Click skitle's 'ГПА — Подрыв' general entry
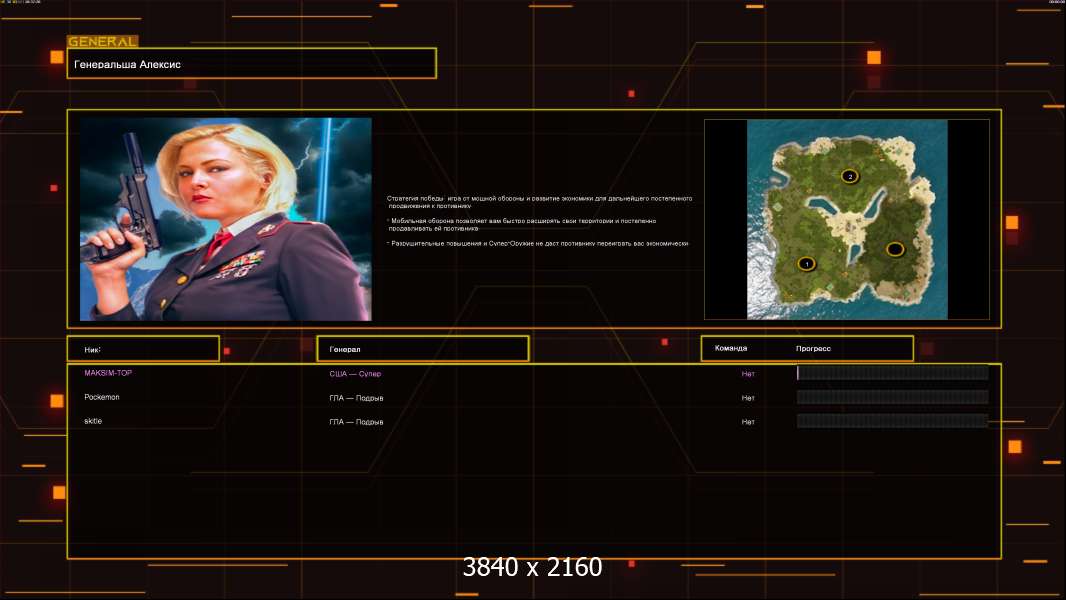This screenshot has width=1066, height=600. pyautogui.click(x=356, y=422)
